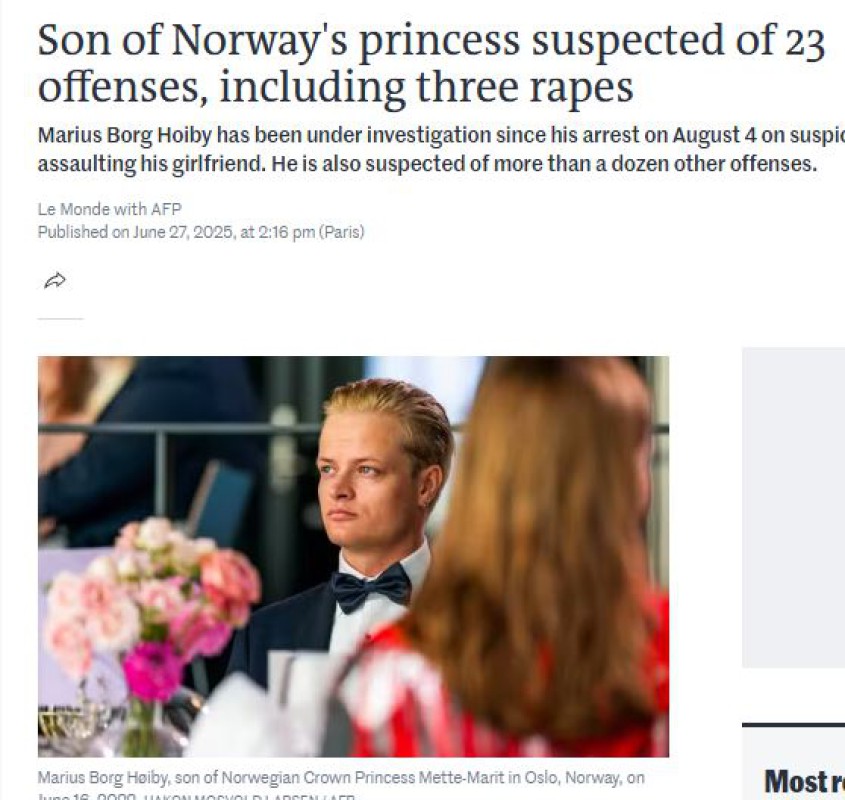Open the article photo of the man in a bow tie
The height and width of the screenshot is (800, 845).
pyautogui.click(x=353, y=556)
